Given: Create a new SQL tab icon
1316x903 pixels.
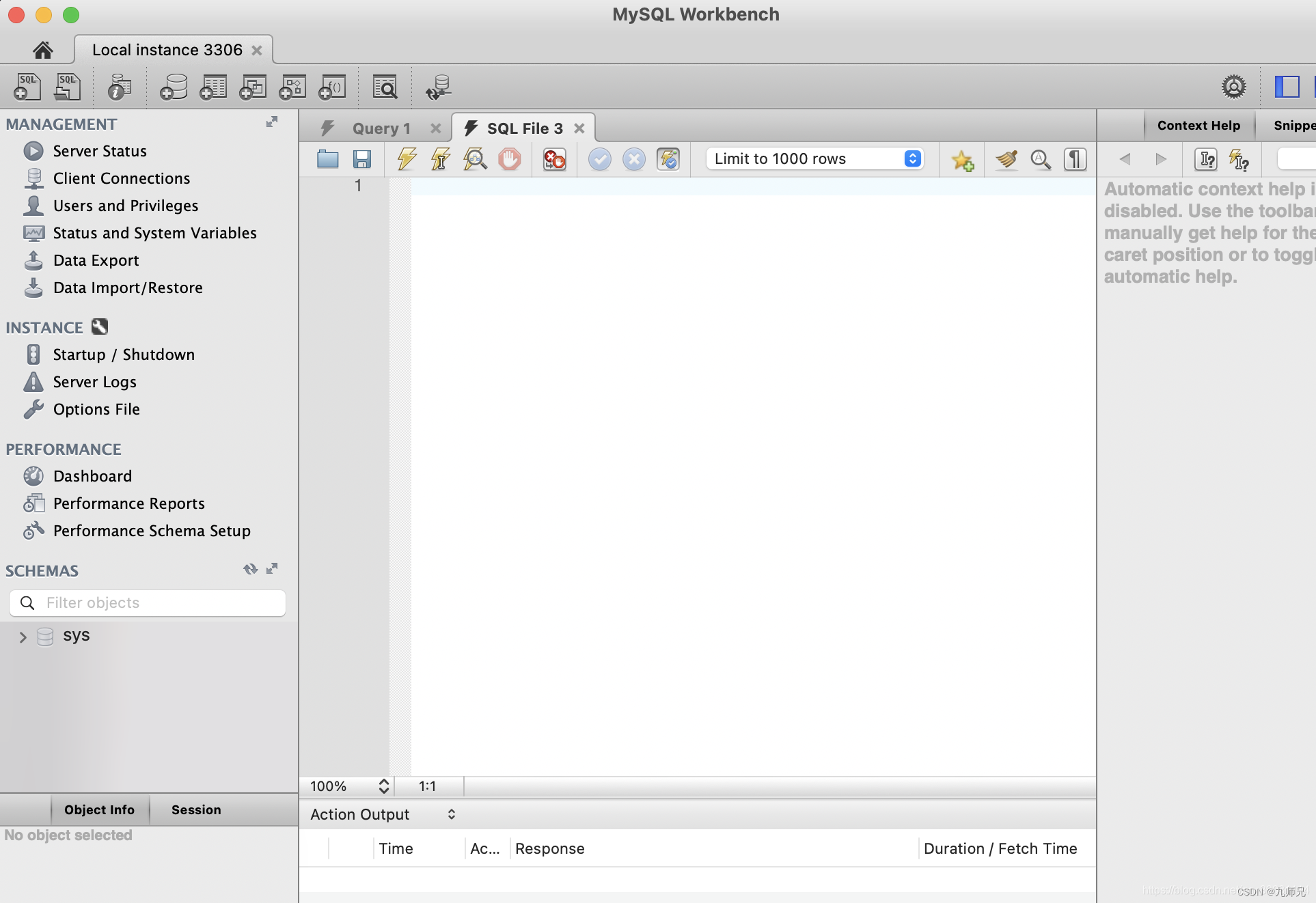Looking at the screenshot, I should pos(27,87).
